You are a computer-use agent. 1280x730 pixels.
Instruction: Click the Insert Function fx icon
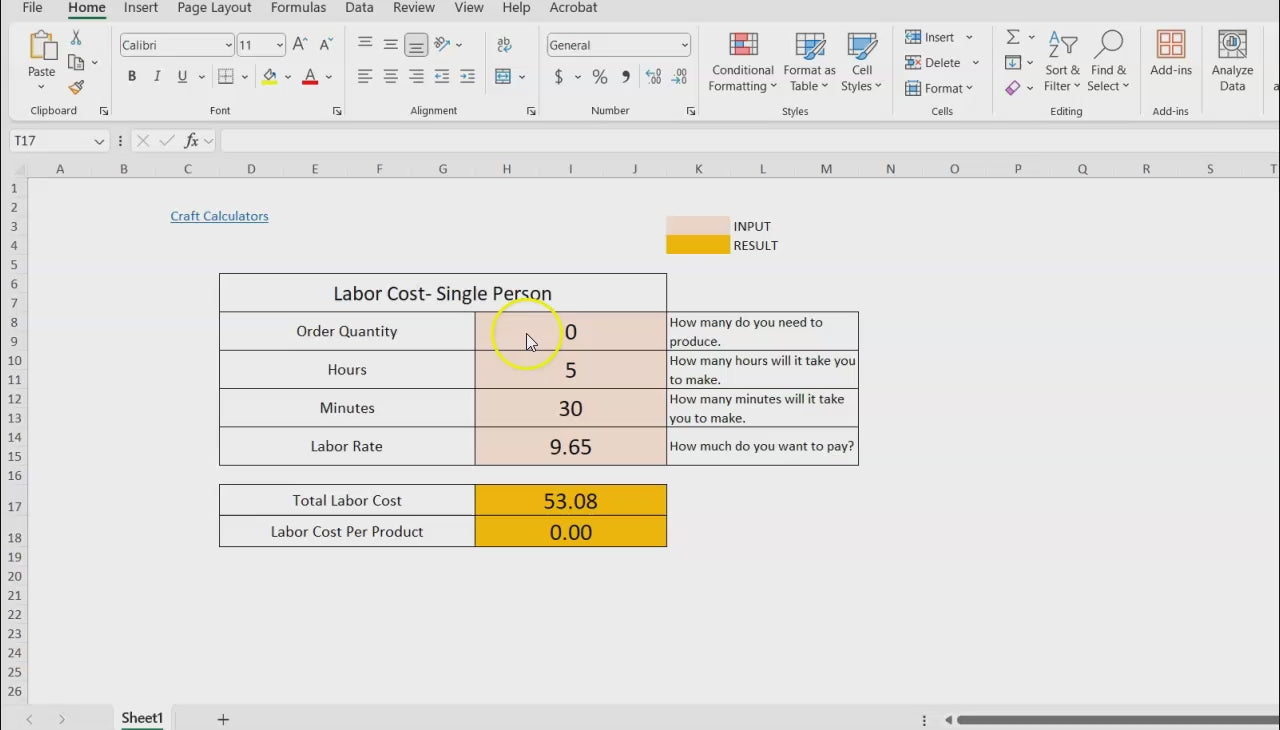click(191, 141)
